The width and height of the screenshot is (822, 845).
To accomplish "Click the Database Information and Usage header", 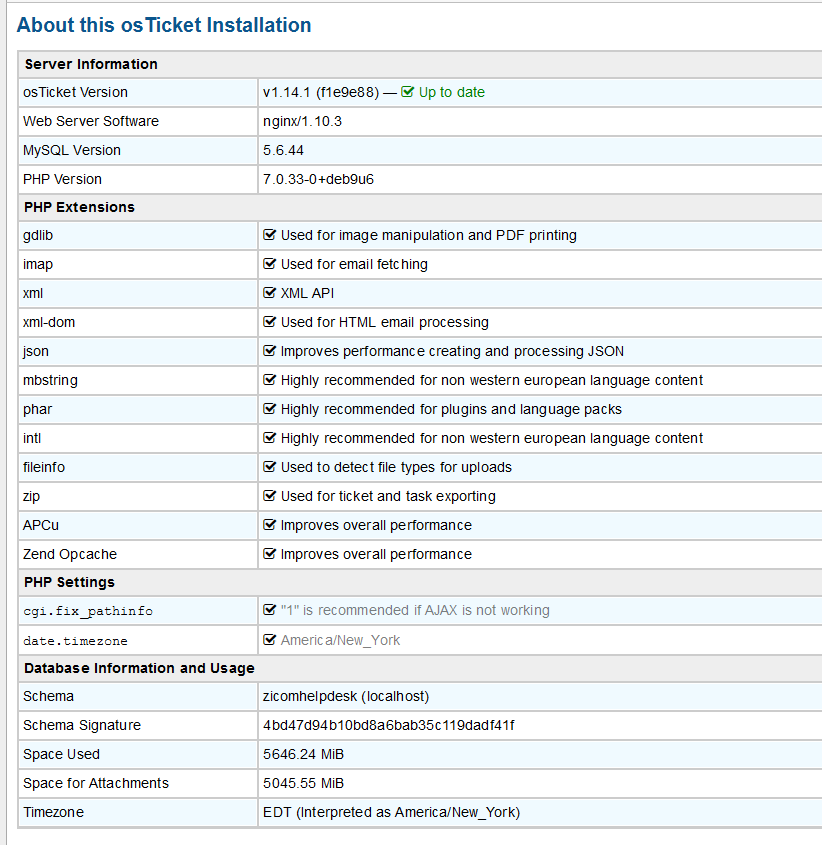I will pos(139,668).
